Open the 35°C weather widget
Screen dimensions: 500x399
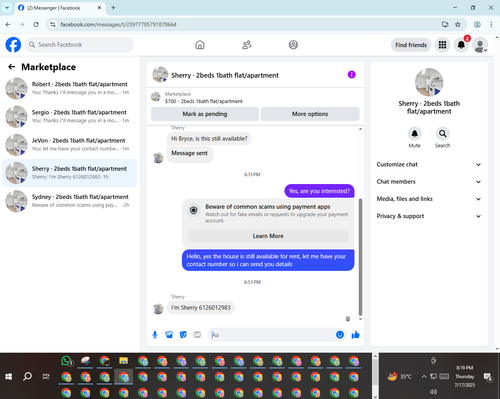[x=399, y=377]
